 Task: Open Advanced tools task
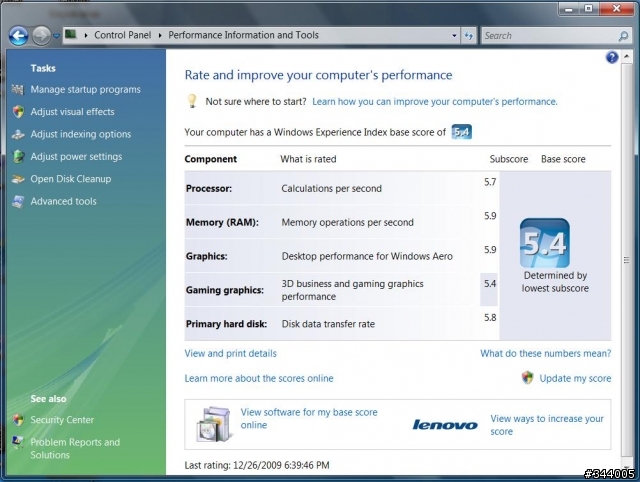(x=63, y=201)
